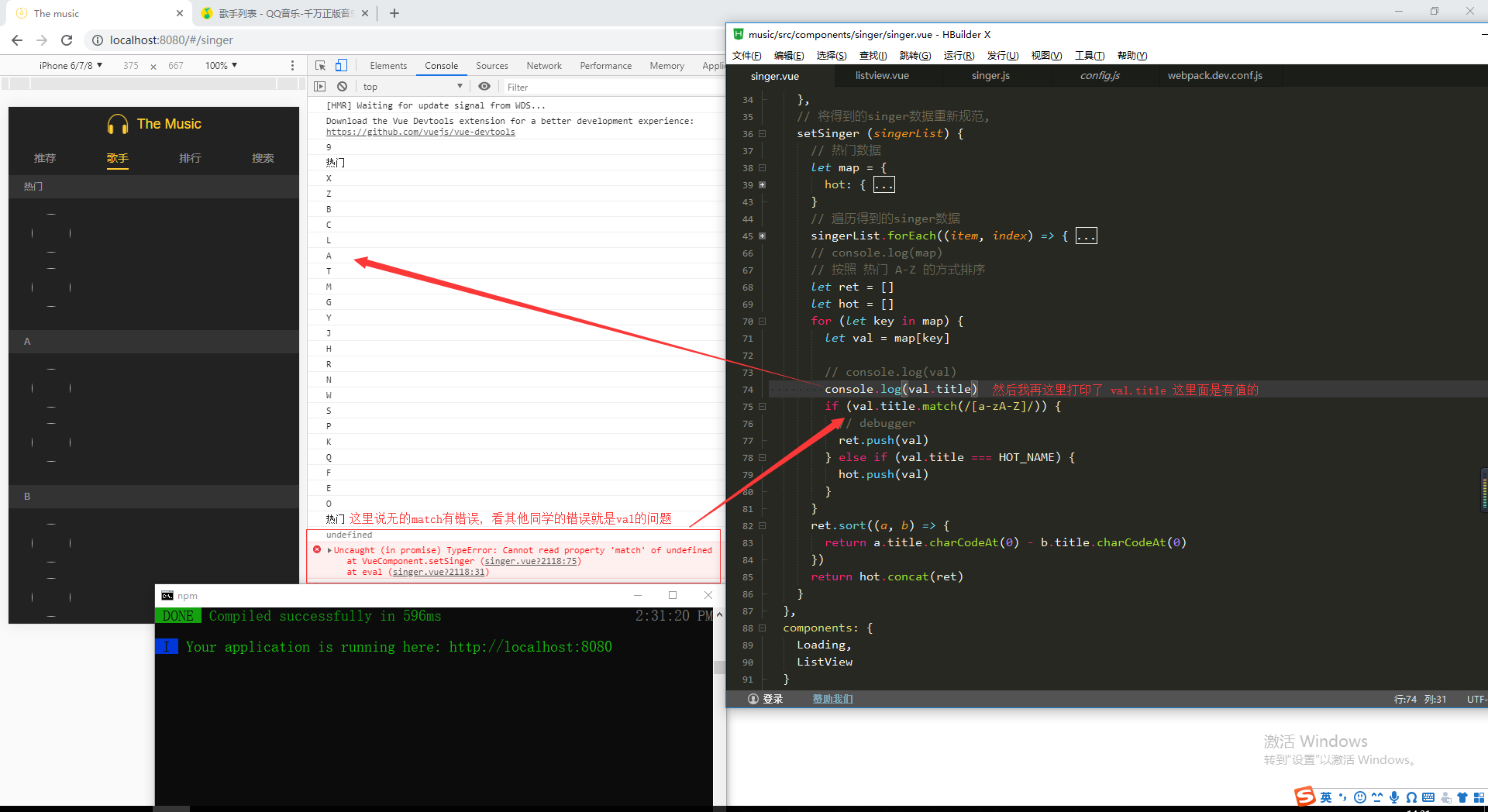Go back using the browser back arrow

point(17,40)
